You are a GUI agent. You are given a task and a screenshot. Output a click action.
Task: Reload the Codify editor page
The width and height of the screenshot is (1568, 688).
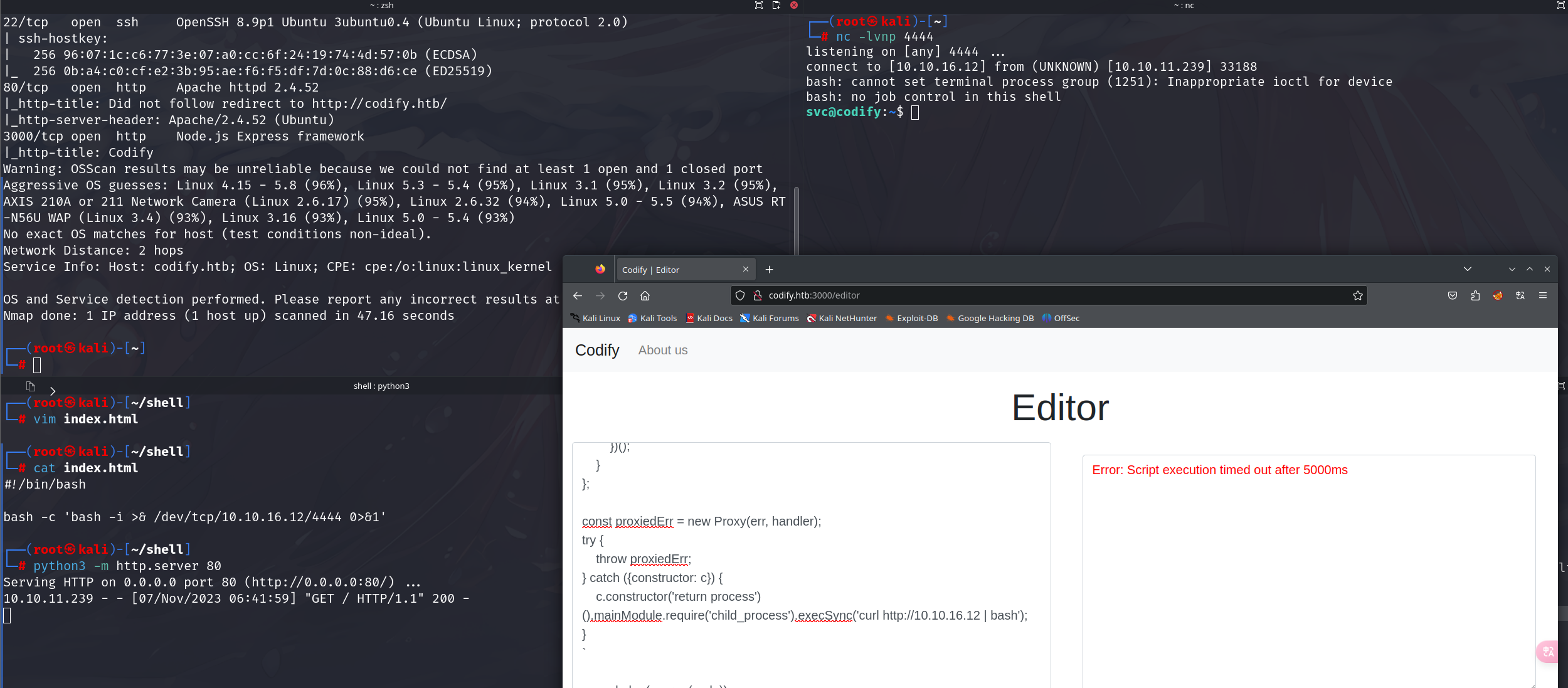623,295
